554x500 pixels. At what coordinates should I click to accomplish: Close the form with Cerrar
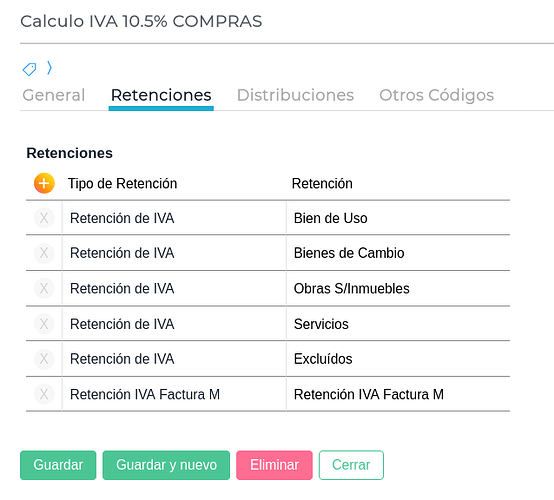[351, 465]
